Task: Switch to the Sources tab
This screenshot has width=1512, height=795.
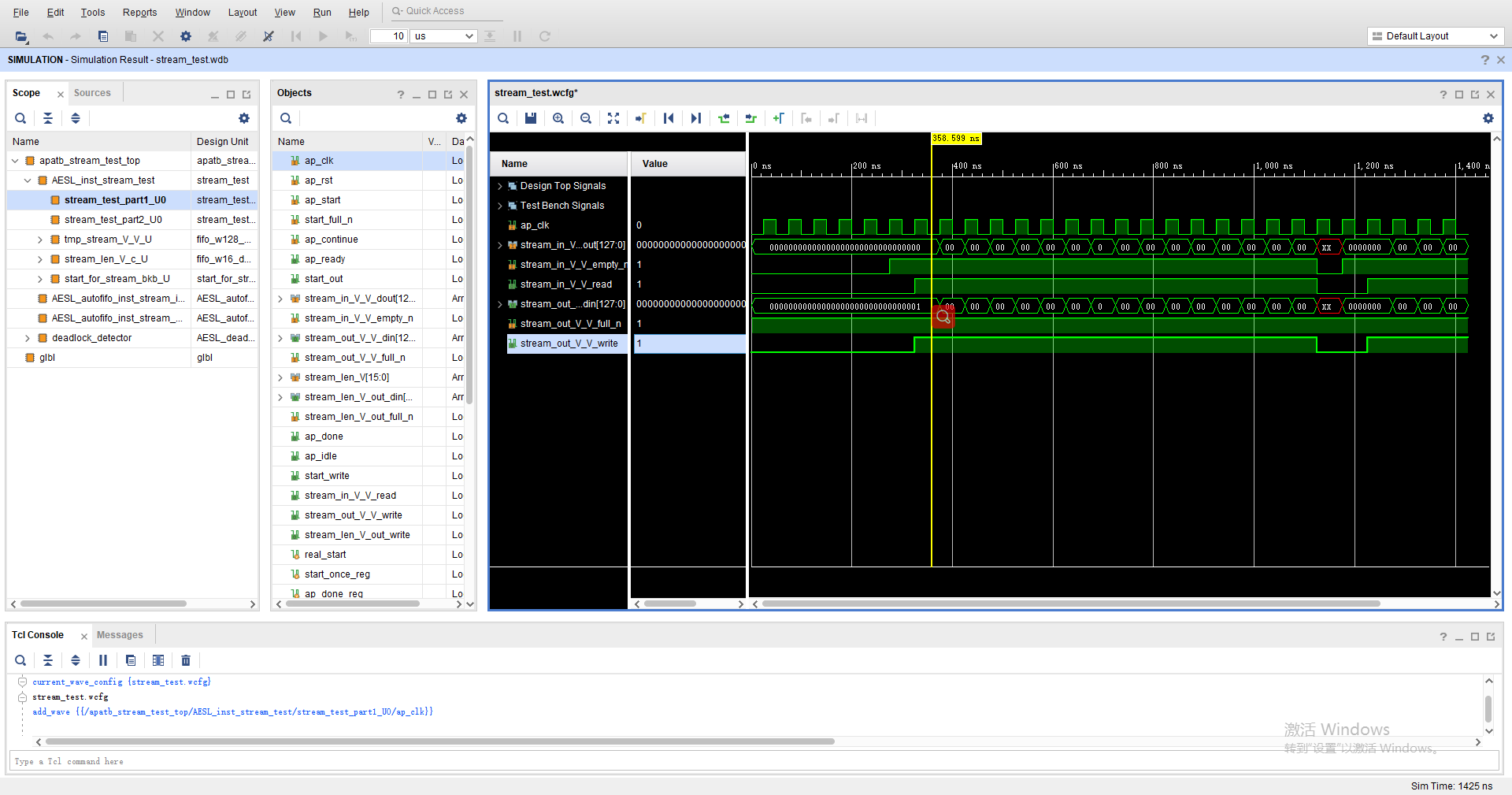Action: coord(93,92)
